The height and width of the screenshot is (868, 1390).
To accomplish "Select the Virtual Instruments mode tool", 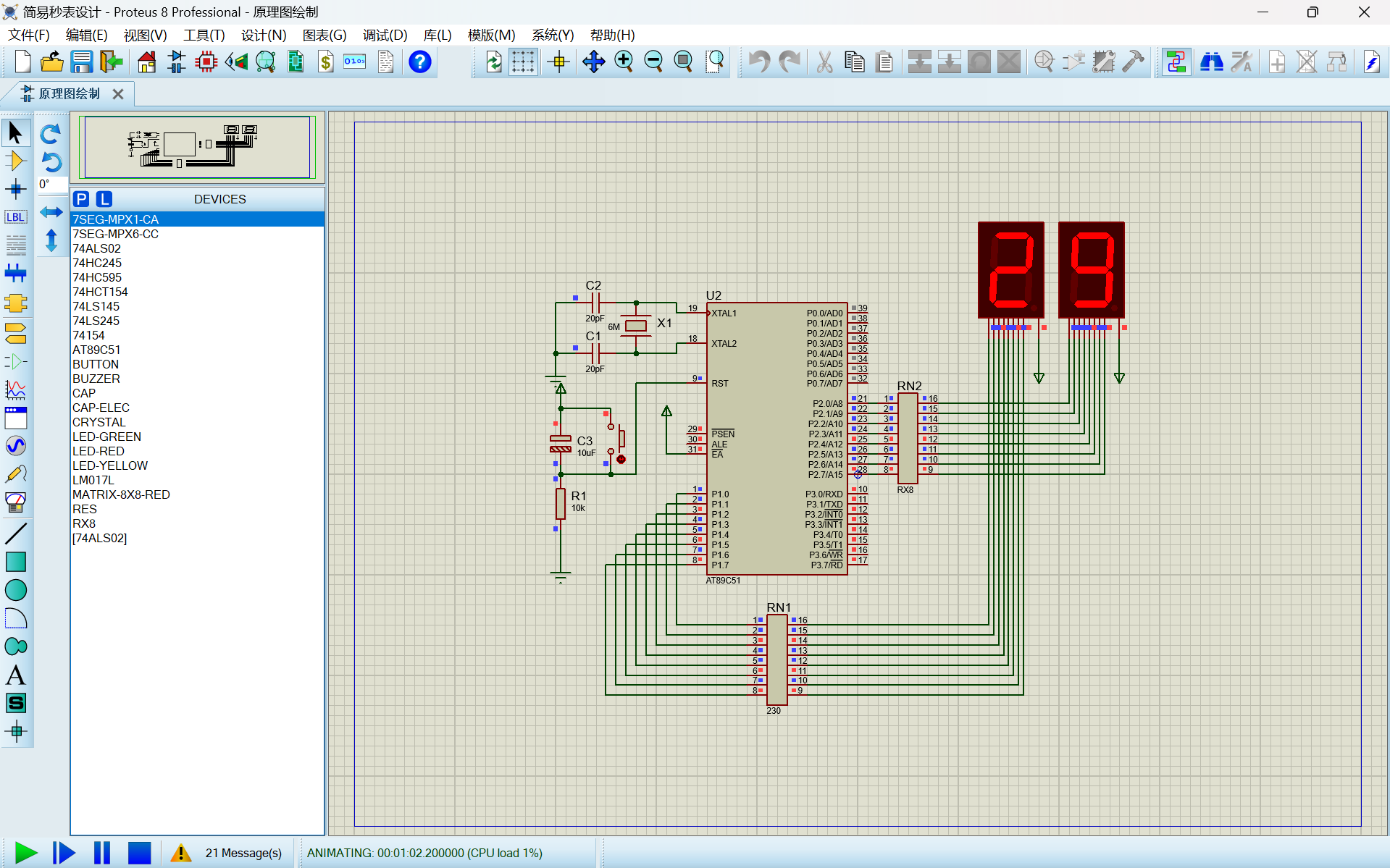I will click(x=15, y=502).
